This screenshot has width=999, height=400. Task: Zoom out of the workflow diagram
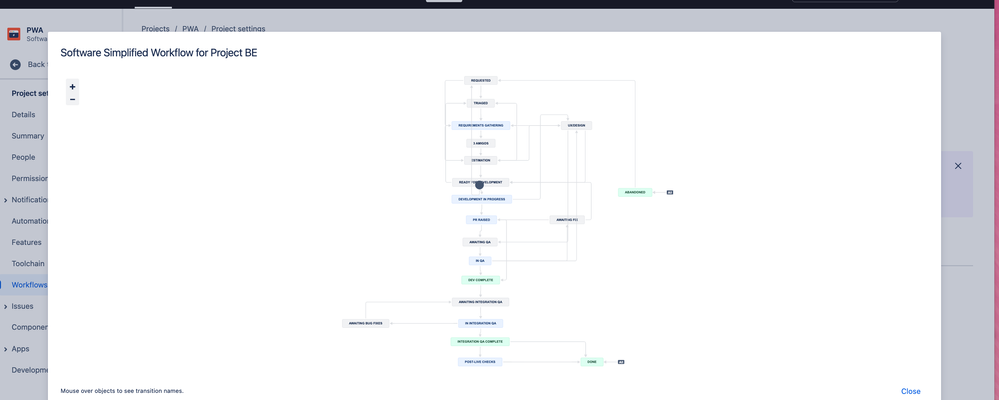click(x=73, y=99)
